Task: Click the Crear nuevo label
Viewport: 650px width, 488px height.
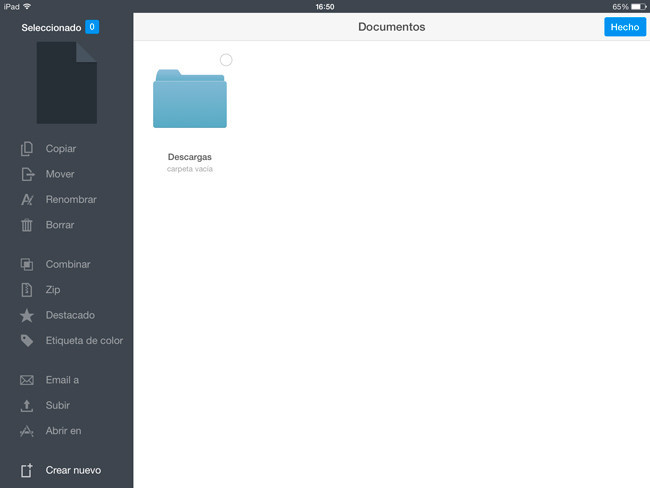Action: (73, 470)
